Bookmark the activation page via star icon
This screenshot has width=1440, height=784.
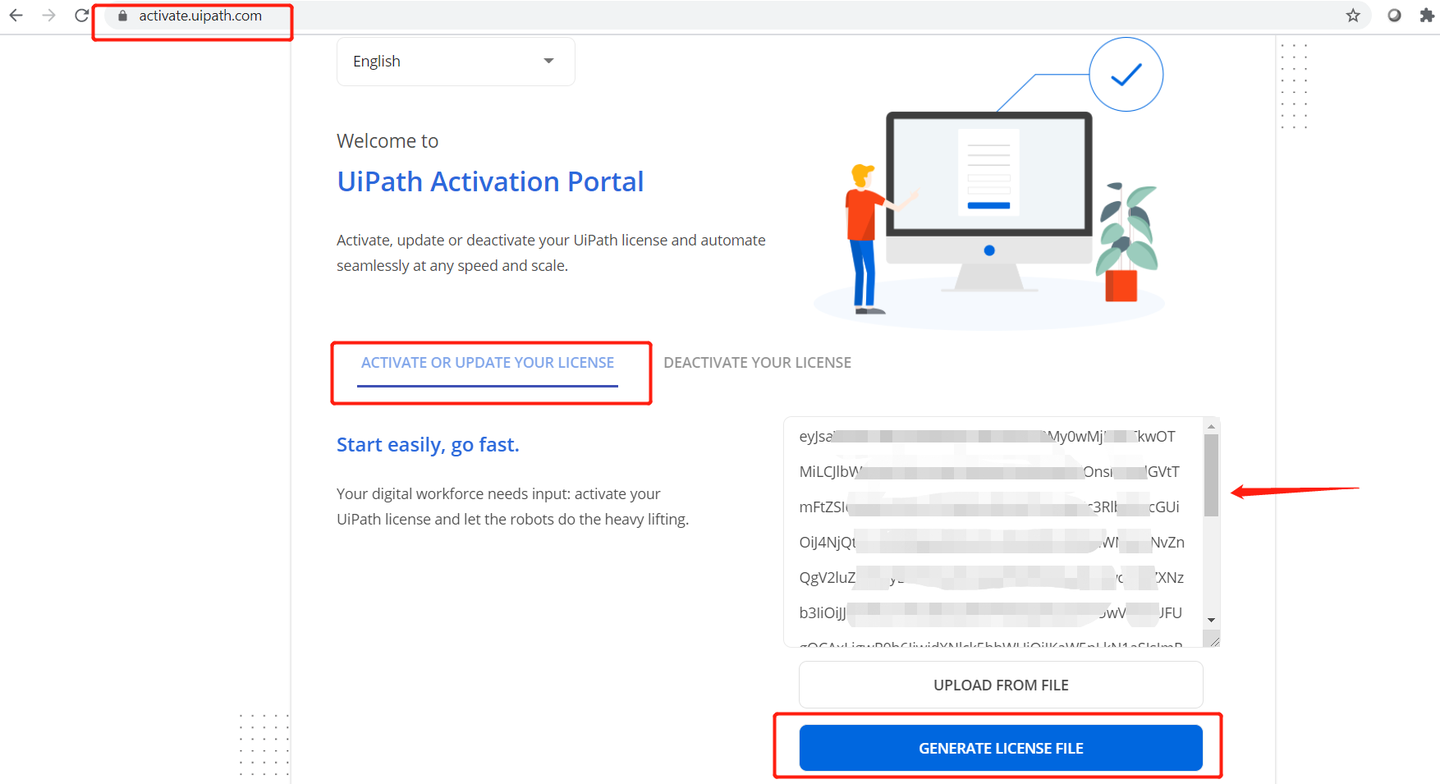1355,15
